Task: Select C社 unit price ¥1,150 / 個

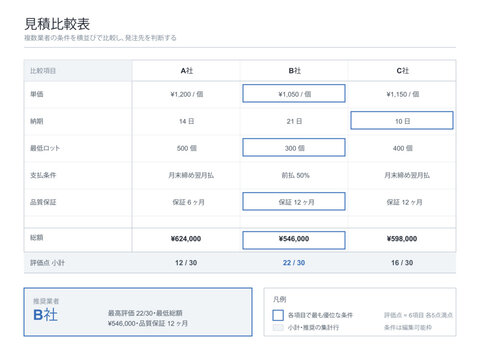Action: click(x=402, y=94)
